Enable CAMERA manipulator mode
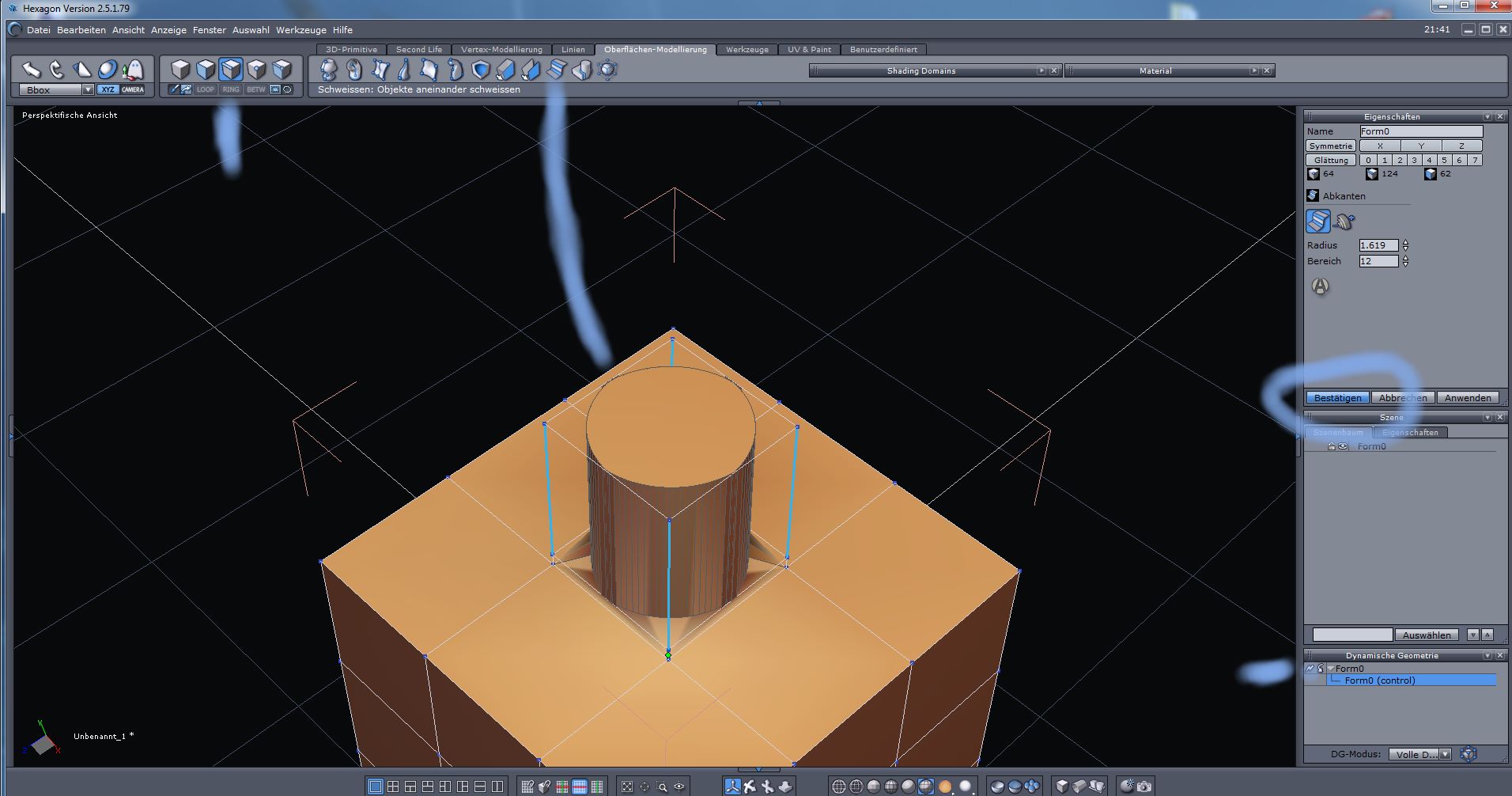 pyautogui.click(x=133, y=89)
